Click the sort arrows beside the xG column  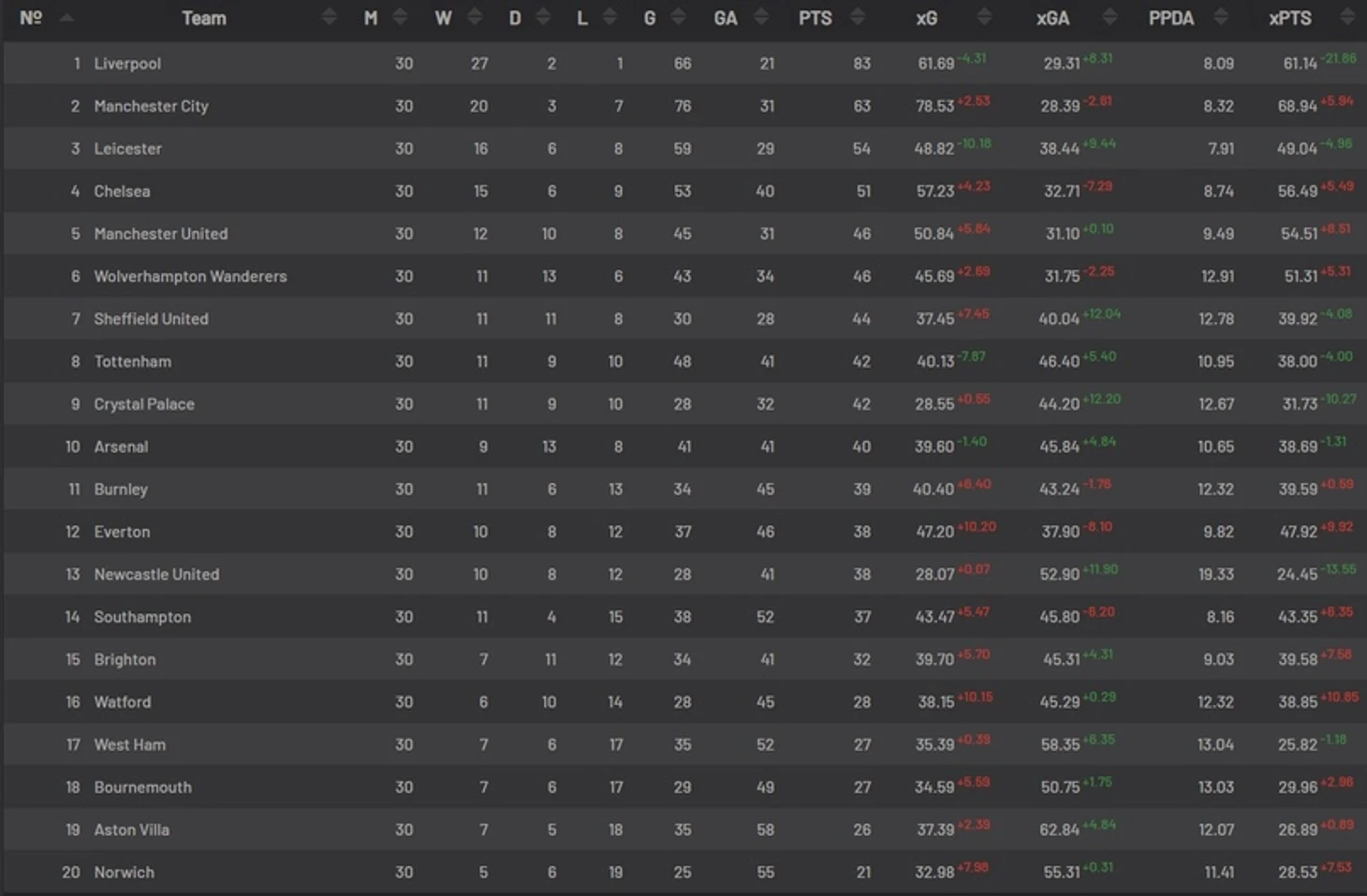[x=983, y=17]
